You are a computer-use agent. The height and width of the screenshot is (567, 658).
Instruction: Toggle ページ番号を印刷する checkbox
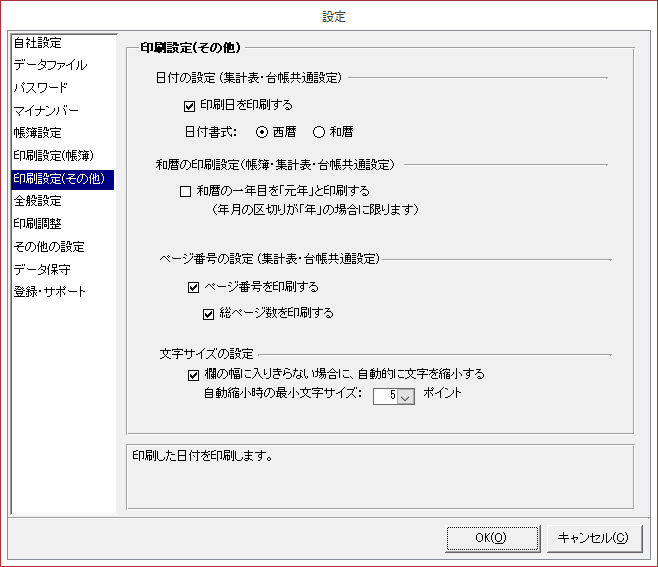coord(193,287)
